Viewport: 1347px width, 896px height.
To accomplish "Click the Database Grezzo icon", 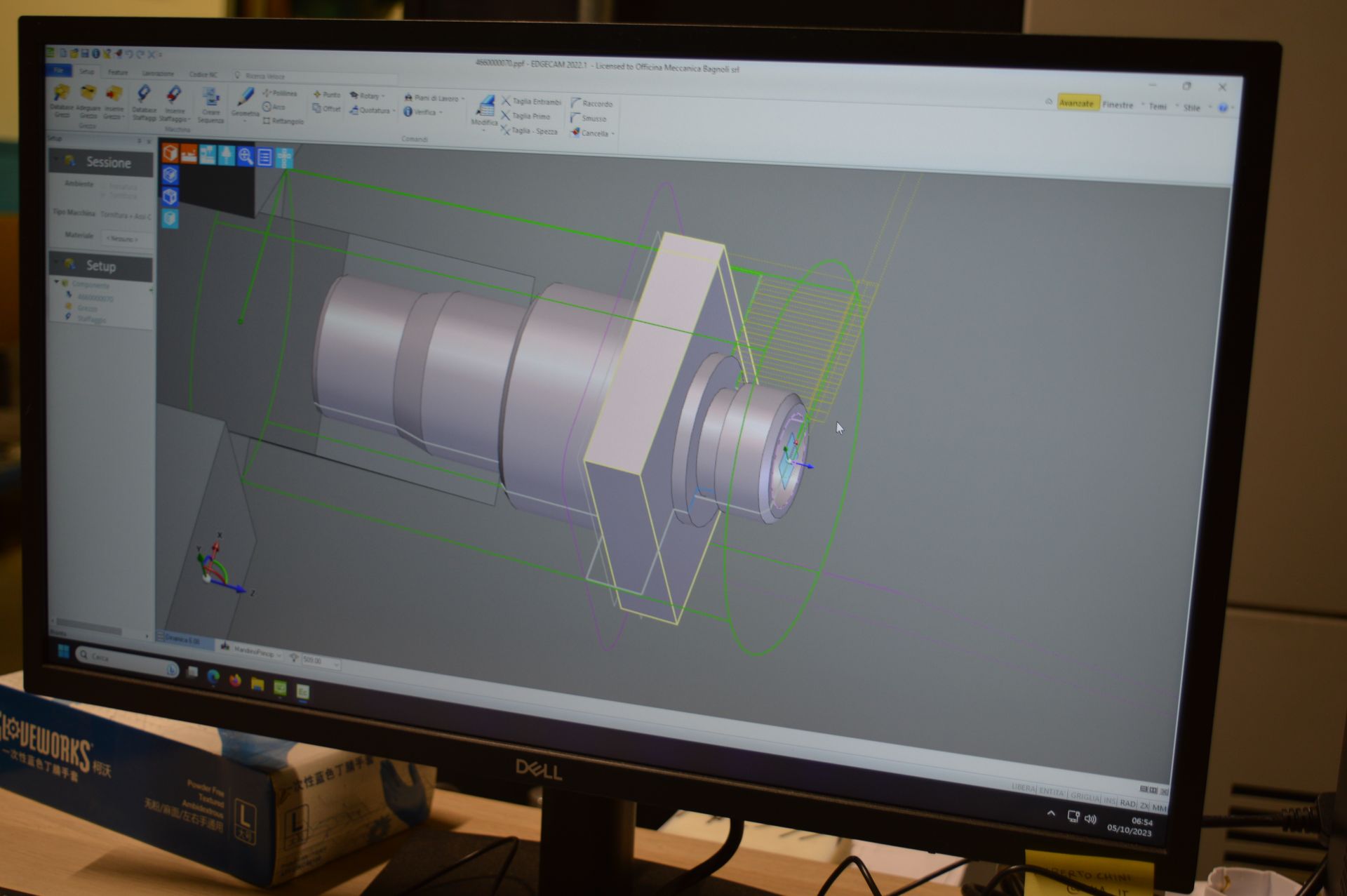I will click(x=62, y=93).
